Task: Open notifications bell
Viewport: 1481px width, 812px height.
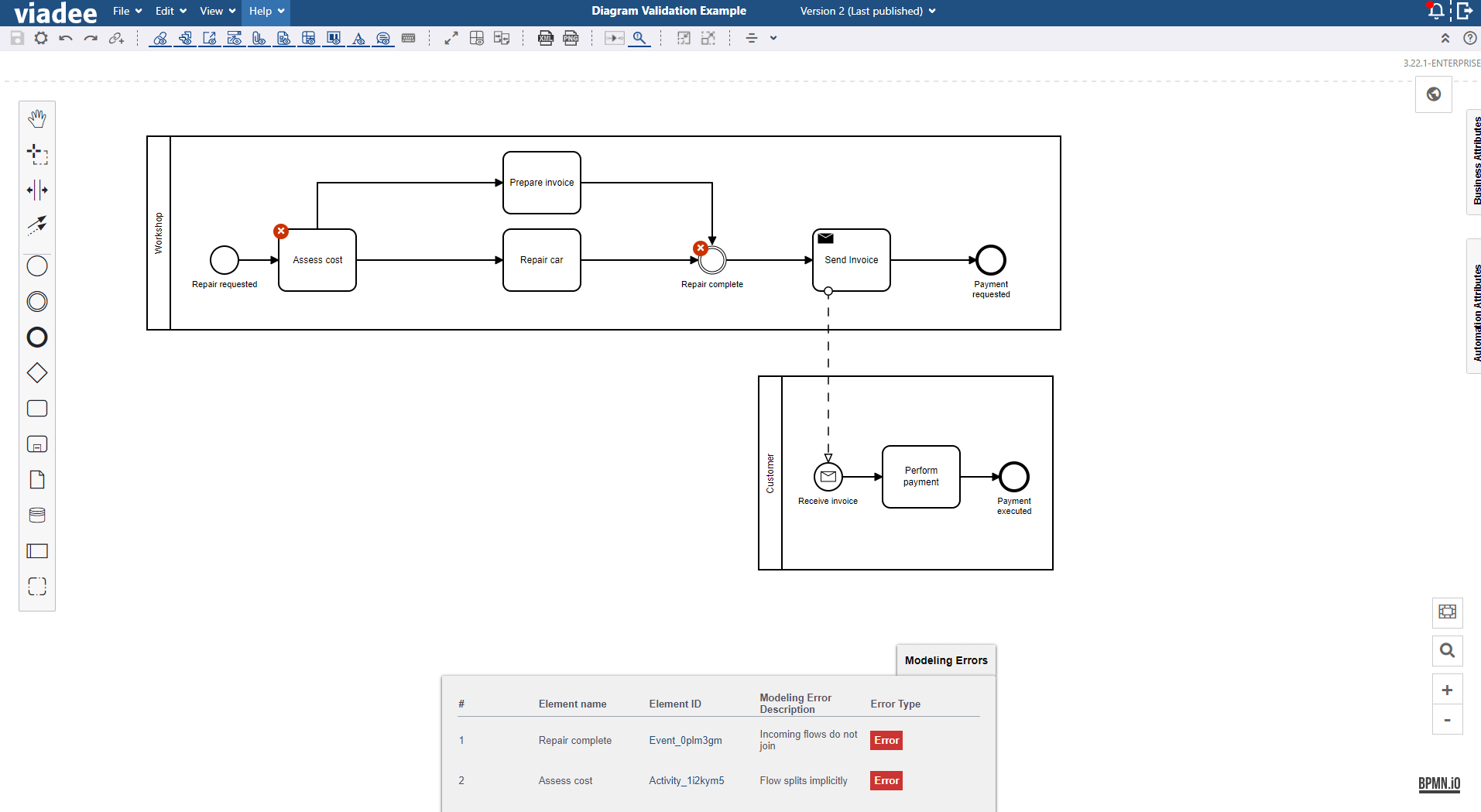Action: (1436, 11)
